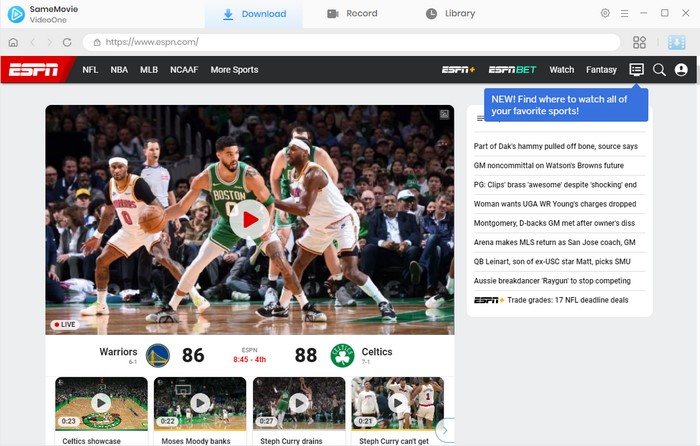
Task: Open QB Leinart picks SMU headline
Action: pos(552,262)
